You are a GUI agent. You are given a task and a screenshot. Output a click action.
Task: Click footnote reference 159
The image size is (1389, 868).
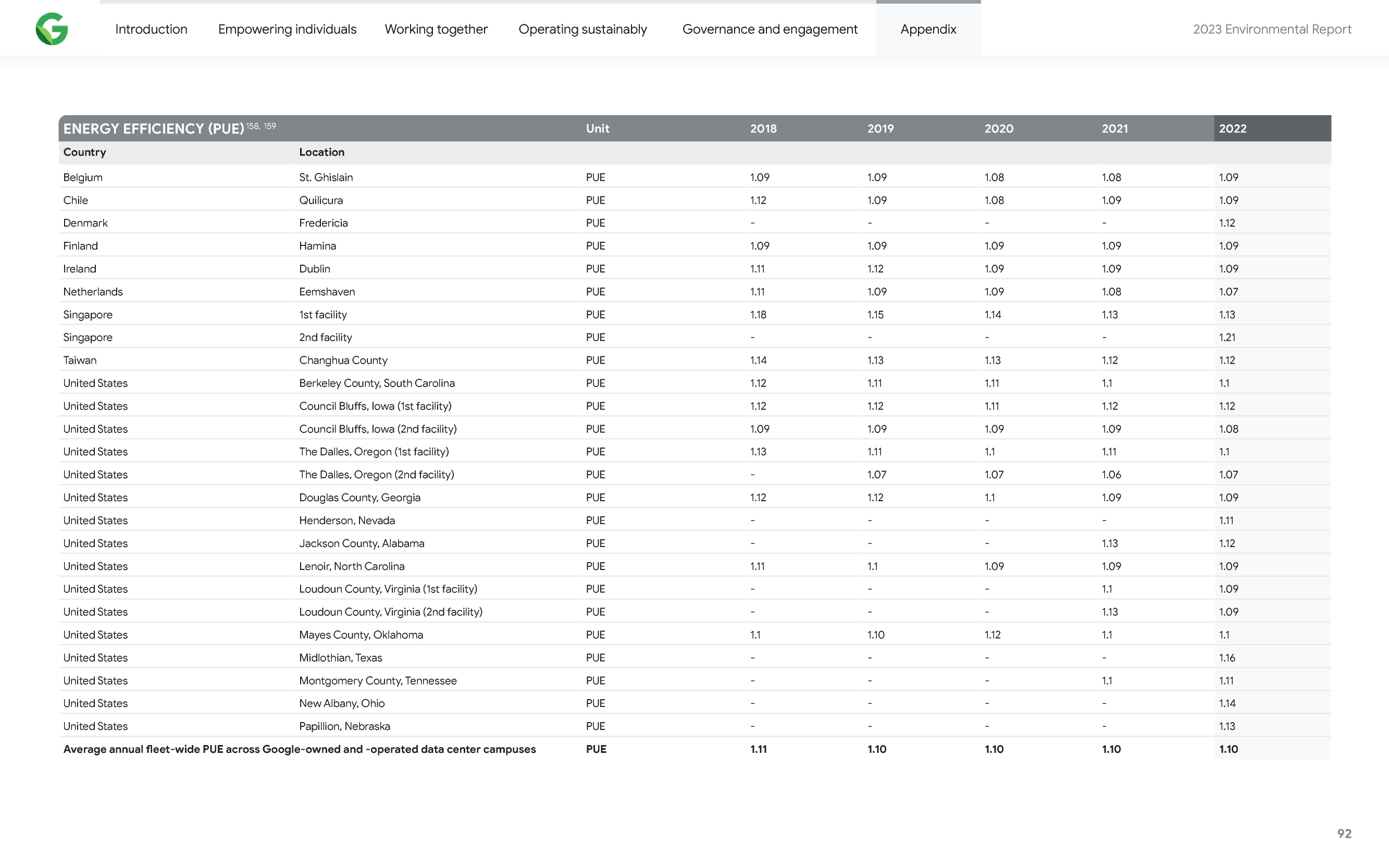(x=270, y=126)
